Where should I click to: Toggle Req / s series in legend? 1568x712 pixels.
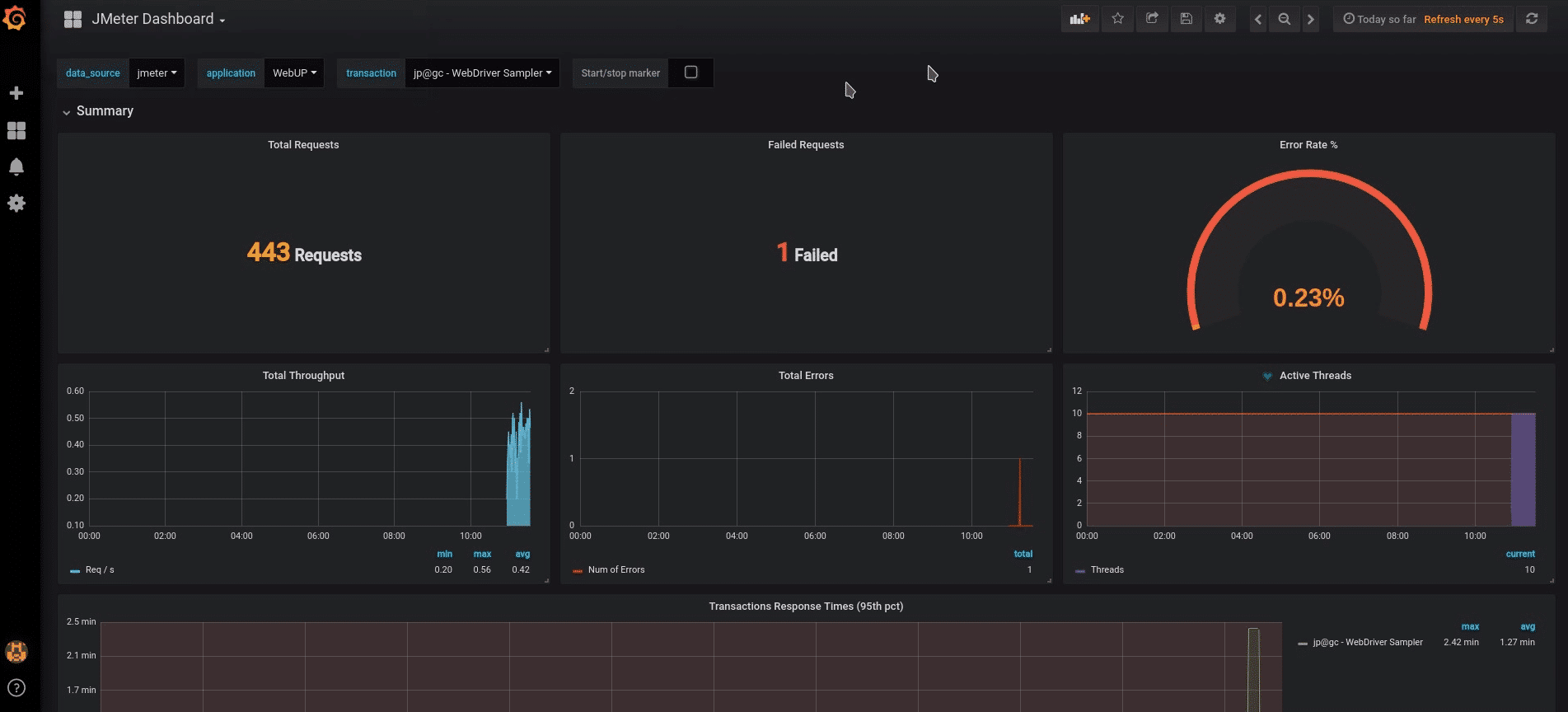click(x=99, y=569)
